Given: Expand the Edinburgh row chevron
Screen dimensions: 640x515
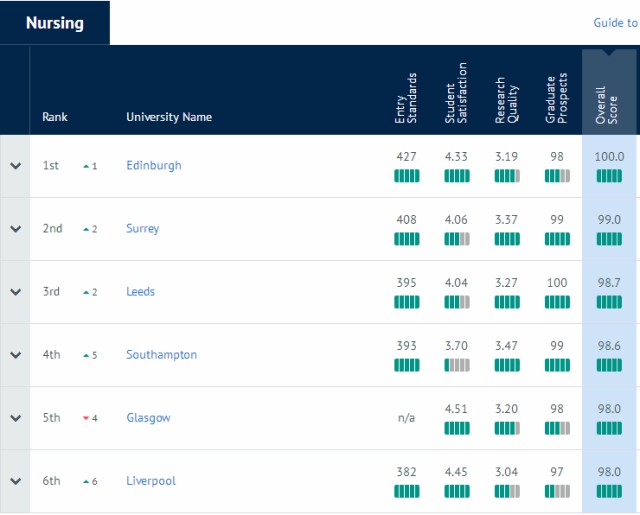Looking at the screenshot, I should [x=16, y=166].
